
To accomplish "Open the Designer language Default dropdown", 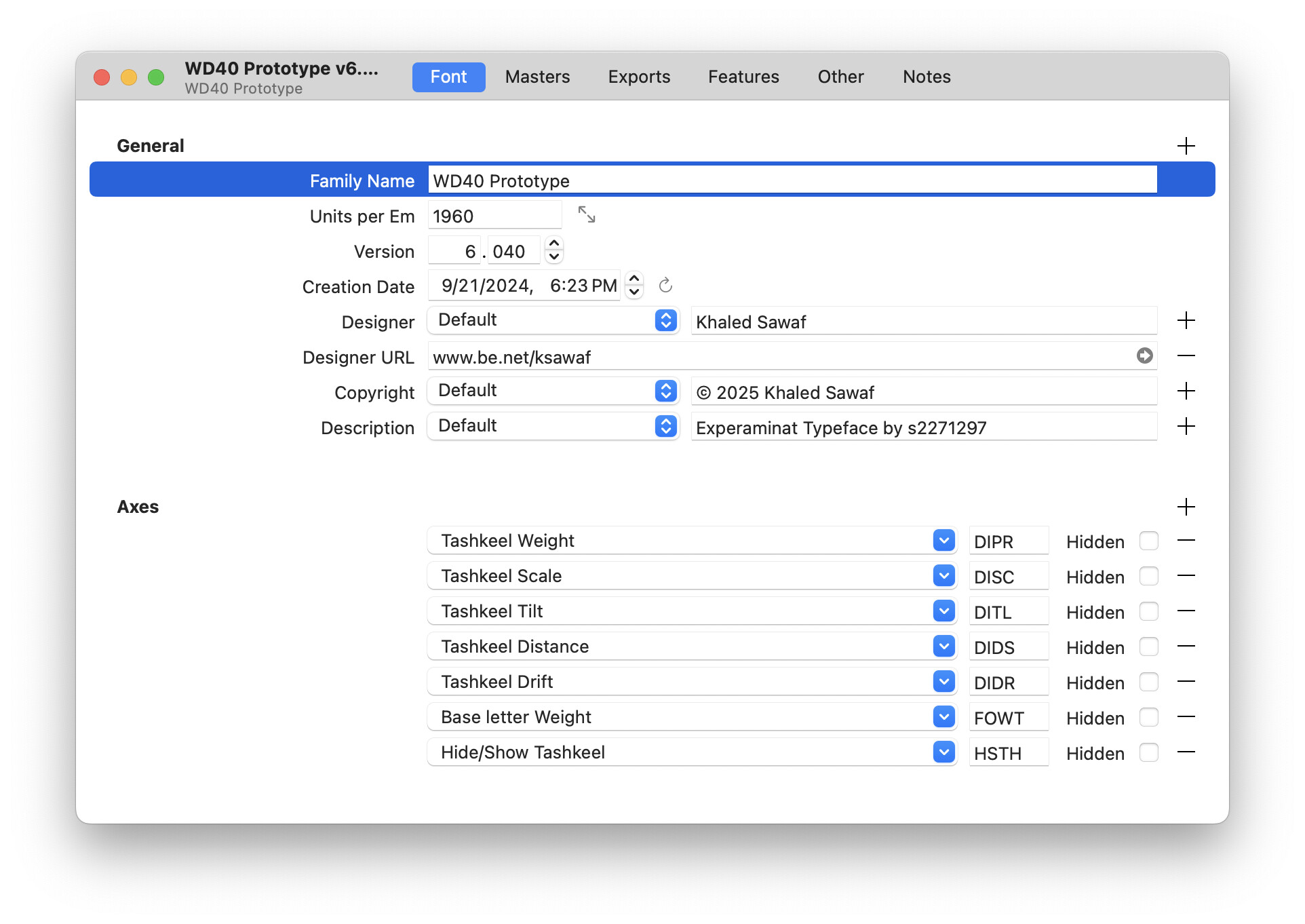I will pyautogui.click(x=553, y=320).
